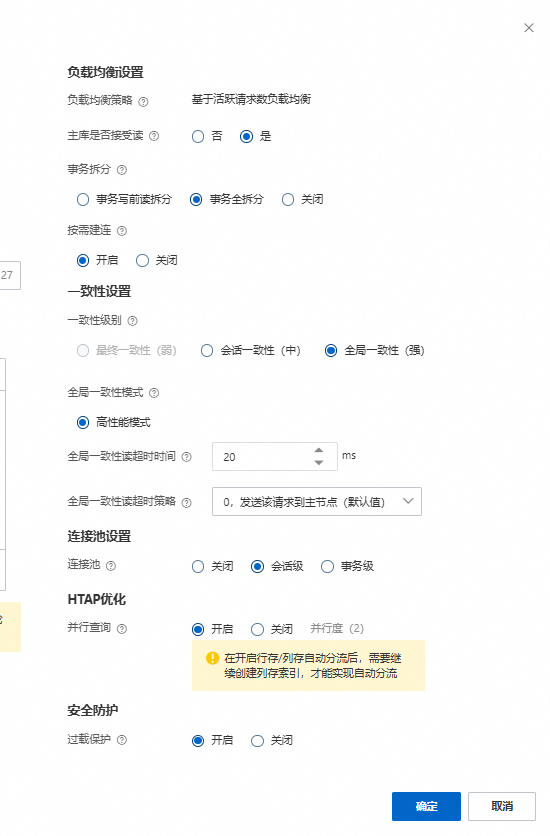Open the 全局一致性读超时策略 dropdown
The height and width of the screenshot is (836, 550).
click(x=317, y=501)
